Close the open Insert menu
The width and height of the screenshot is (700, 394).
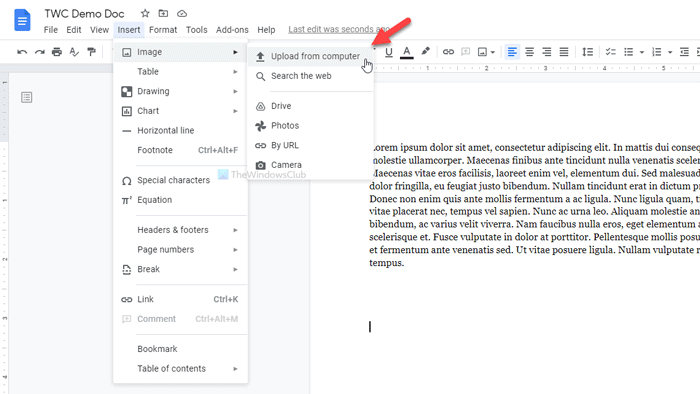click(x=129, y=30)
